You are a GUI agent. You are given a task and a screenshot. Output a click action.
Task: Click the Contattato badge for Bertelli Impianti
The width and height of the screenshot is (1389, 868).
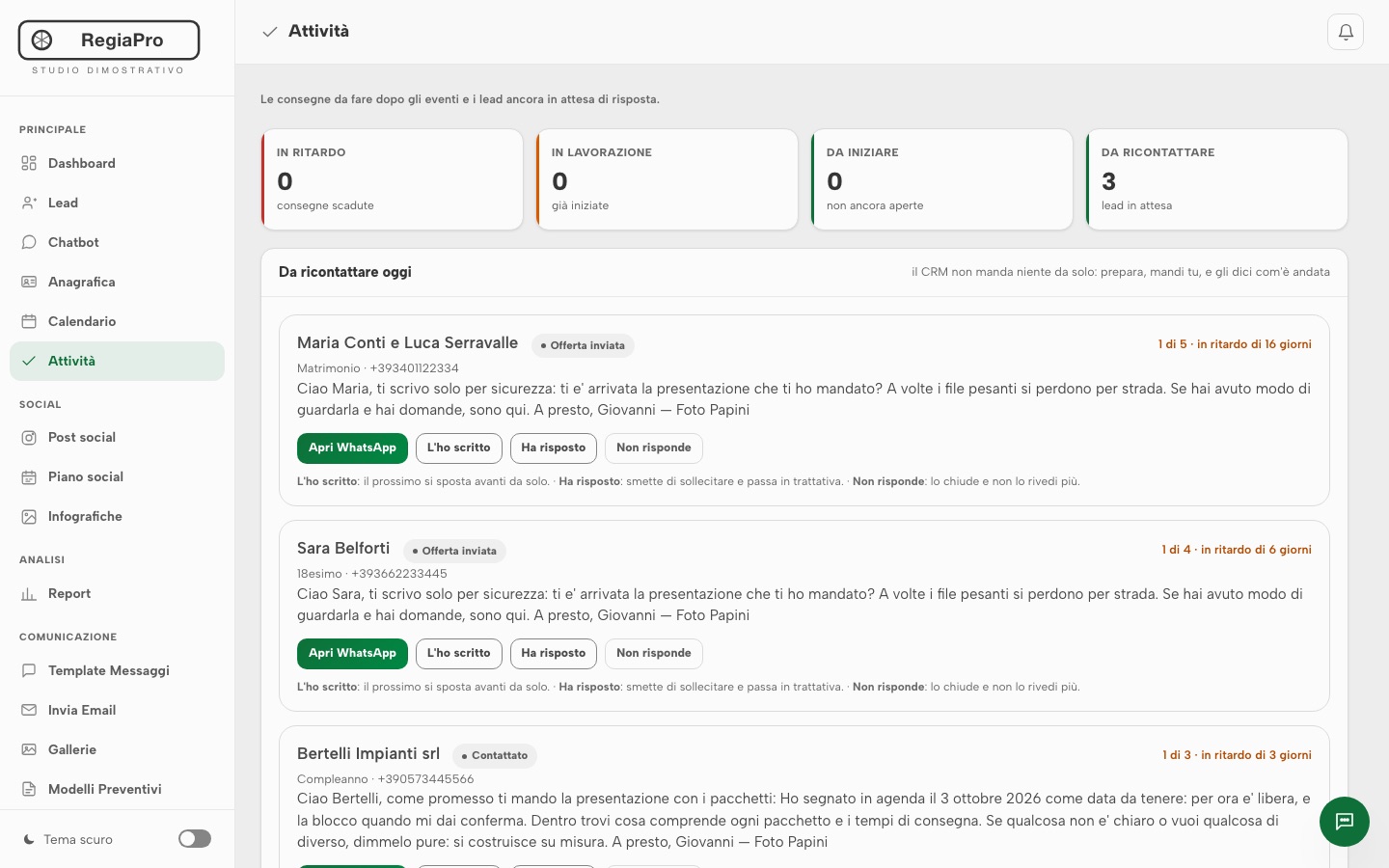tap(495, 755)
